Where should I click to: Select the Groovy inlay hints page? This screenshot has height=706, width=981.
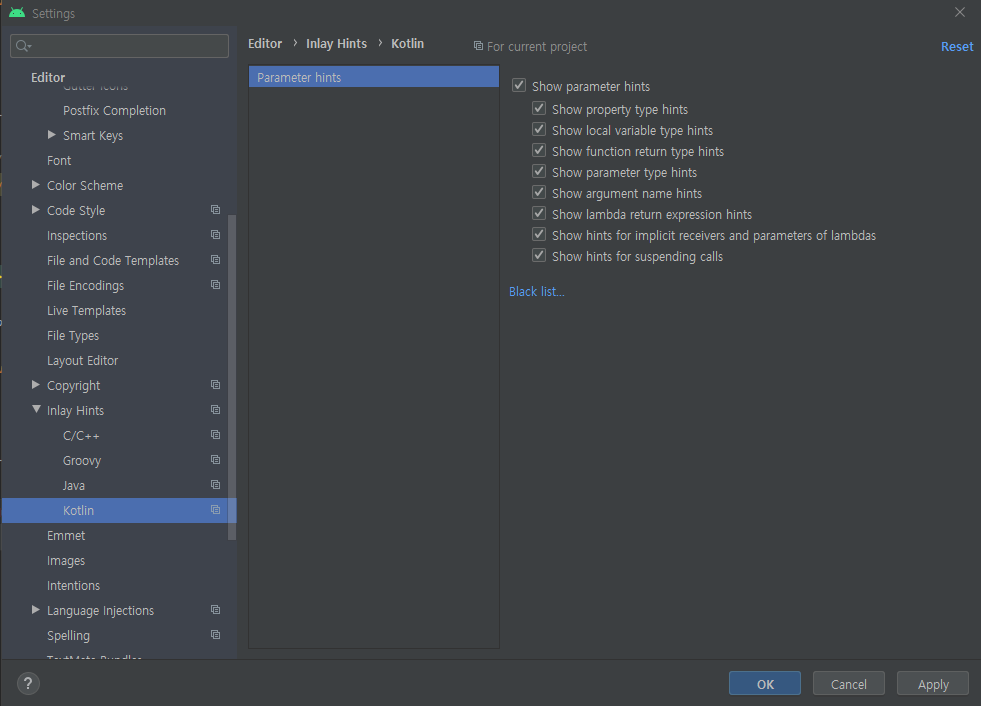(82, 461)
